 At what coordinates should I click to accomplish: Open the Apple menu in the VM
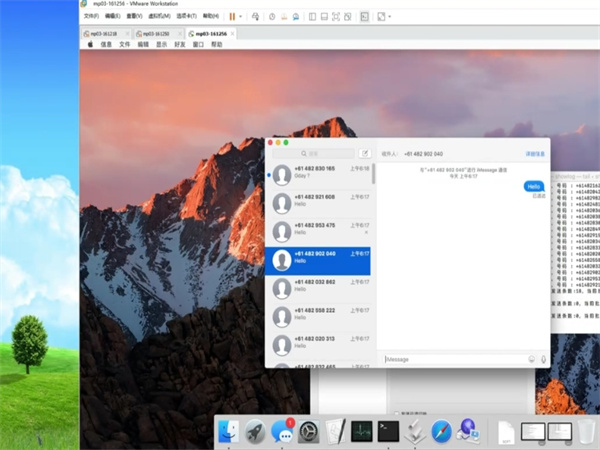tap(90, 45)
